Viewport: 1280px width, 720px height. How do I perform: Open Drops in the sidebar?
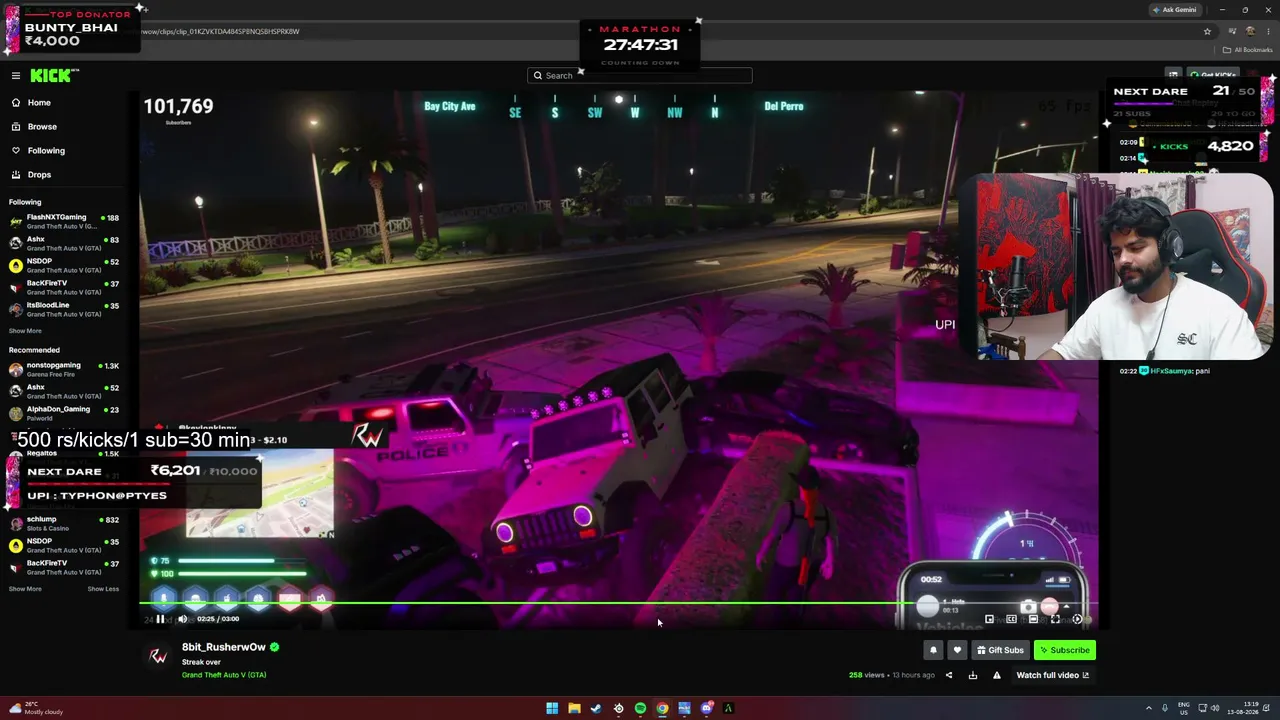pos(39,175)
